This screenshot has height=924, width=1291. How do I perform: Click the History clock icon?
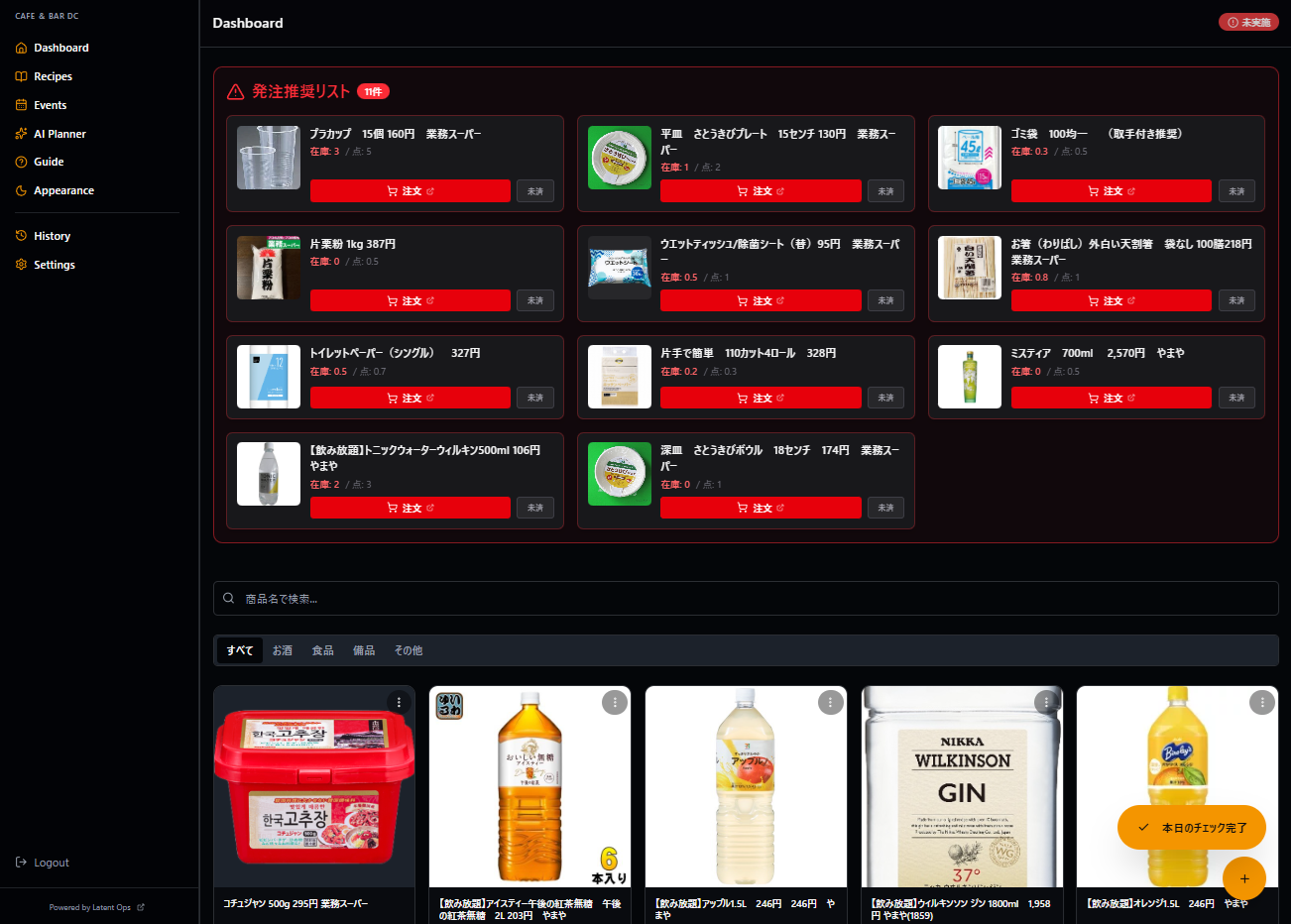21,236
